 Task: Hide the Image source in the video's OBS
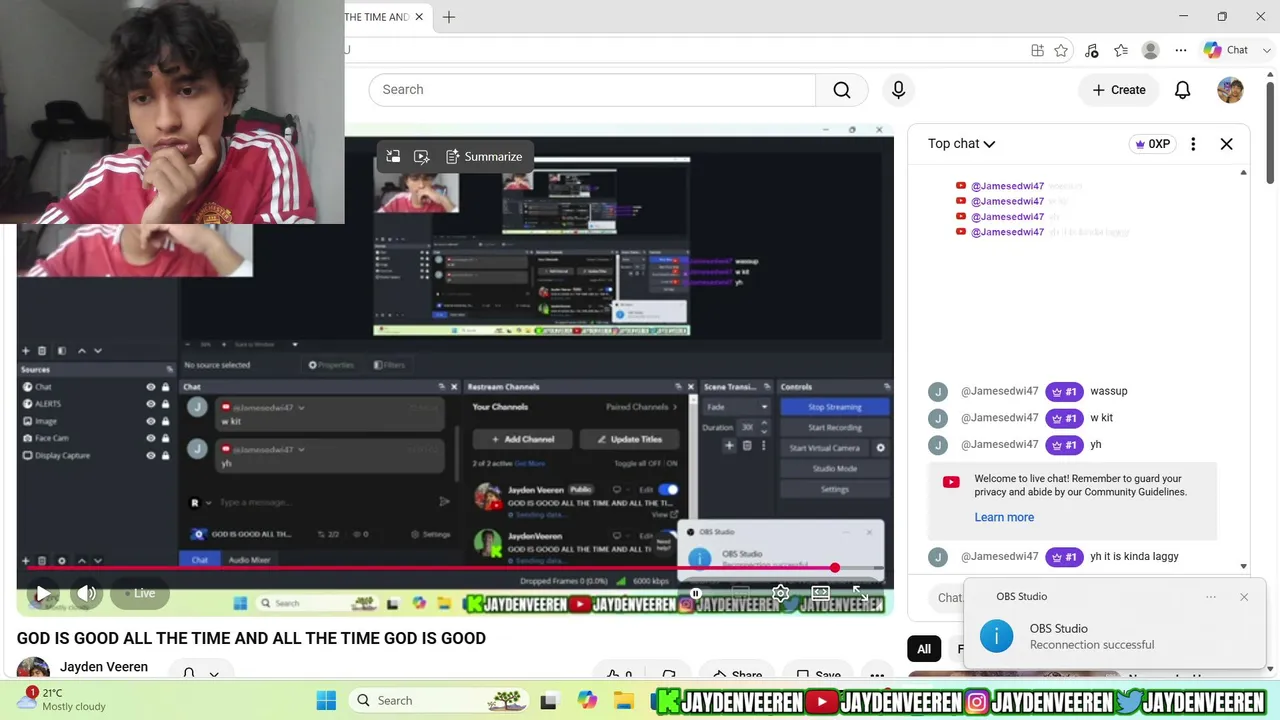click(x=151, y=421)
